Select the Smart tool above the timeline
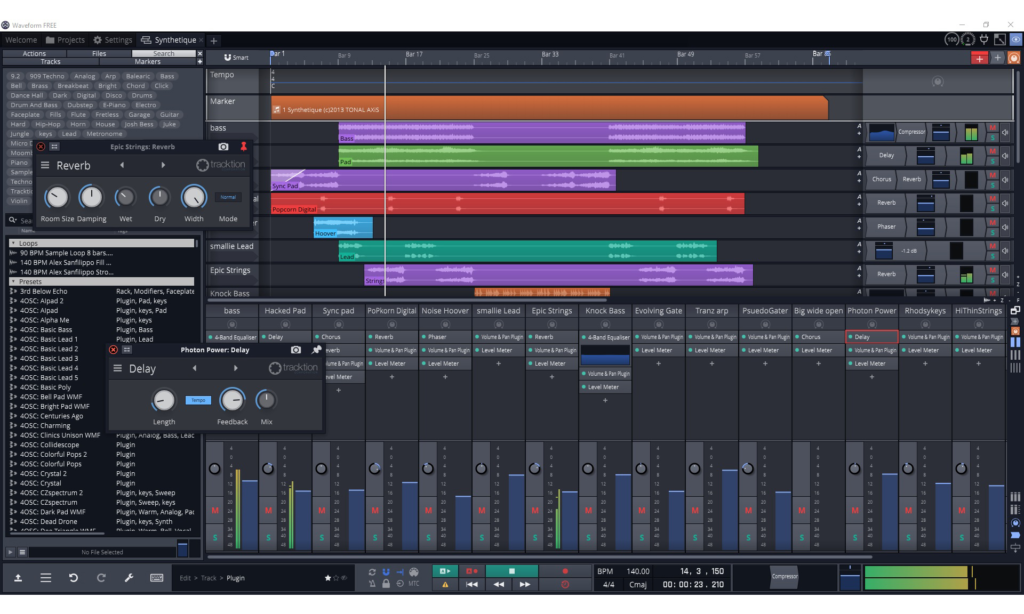The height and width of the screenshot is (614, 1024). point(237,57)
